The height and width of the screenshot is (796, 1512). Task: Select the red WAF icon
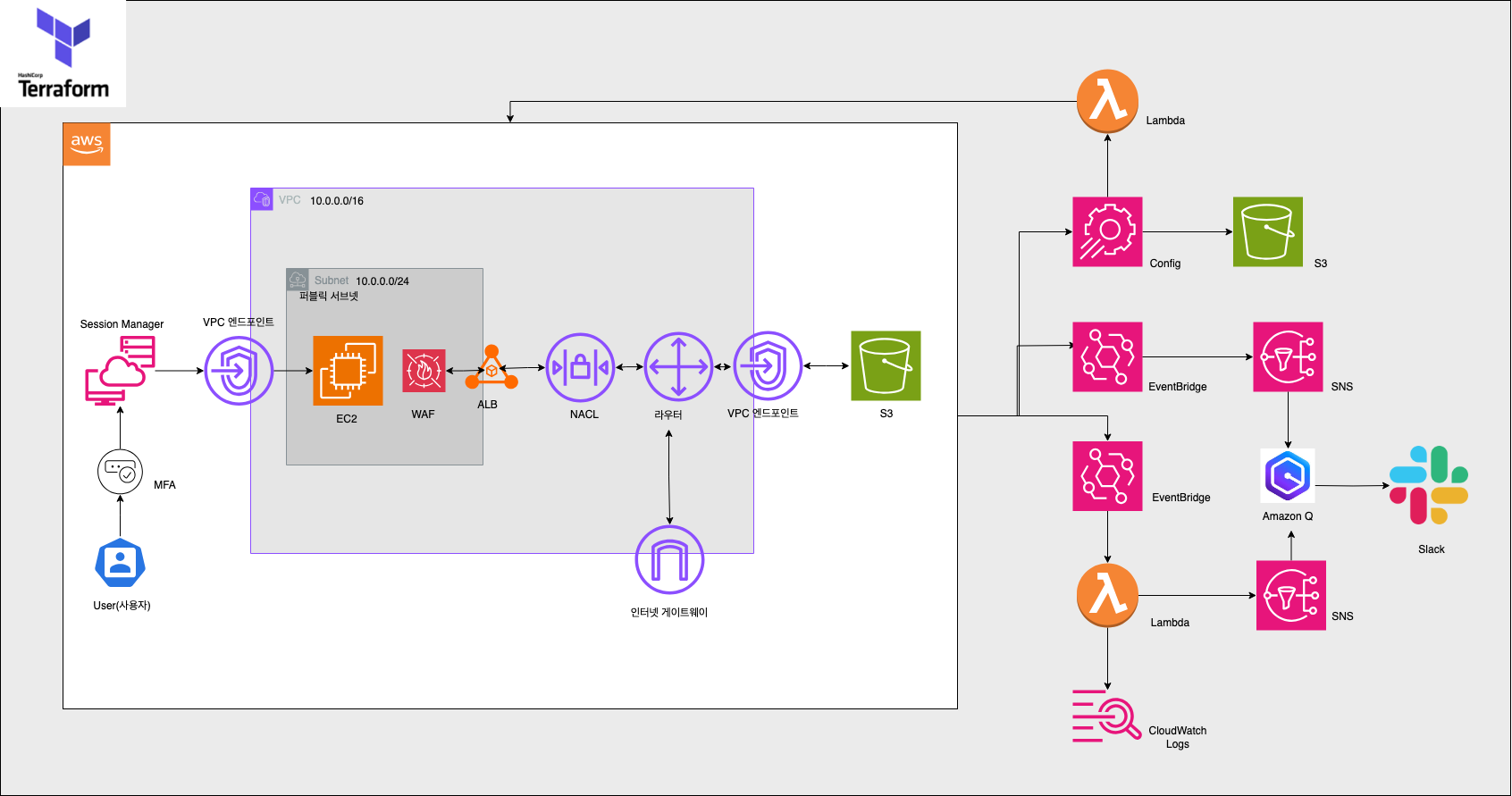coord(424,371)
